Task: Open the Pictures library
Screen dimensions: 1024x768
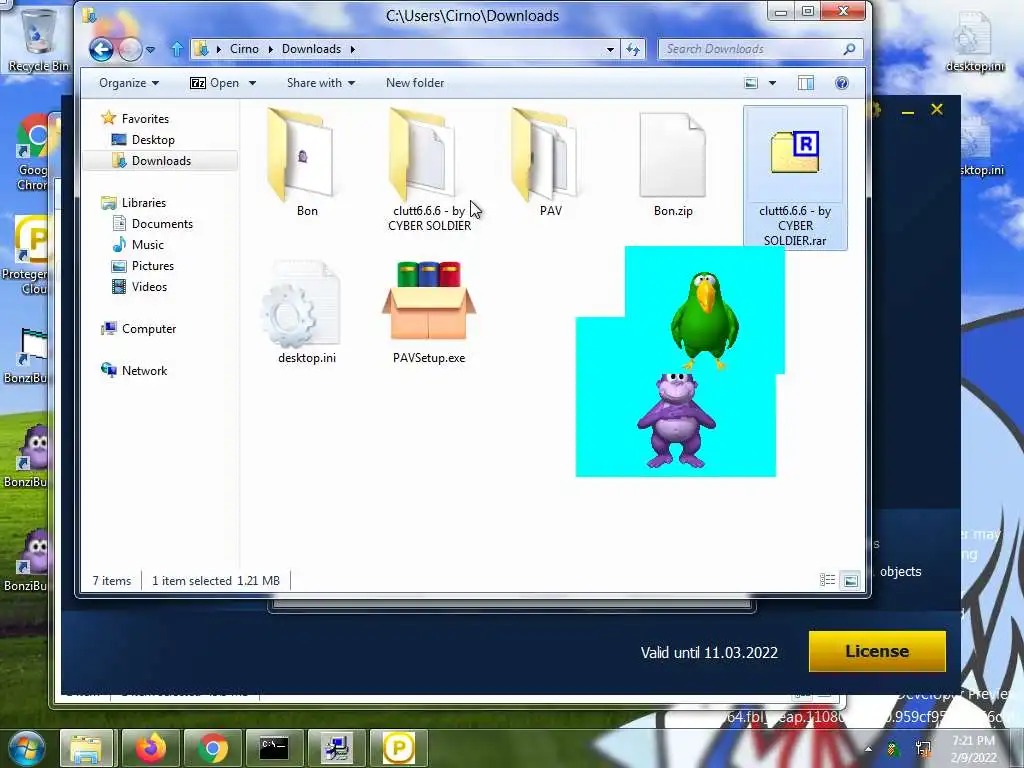Action: (153, 266)
